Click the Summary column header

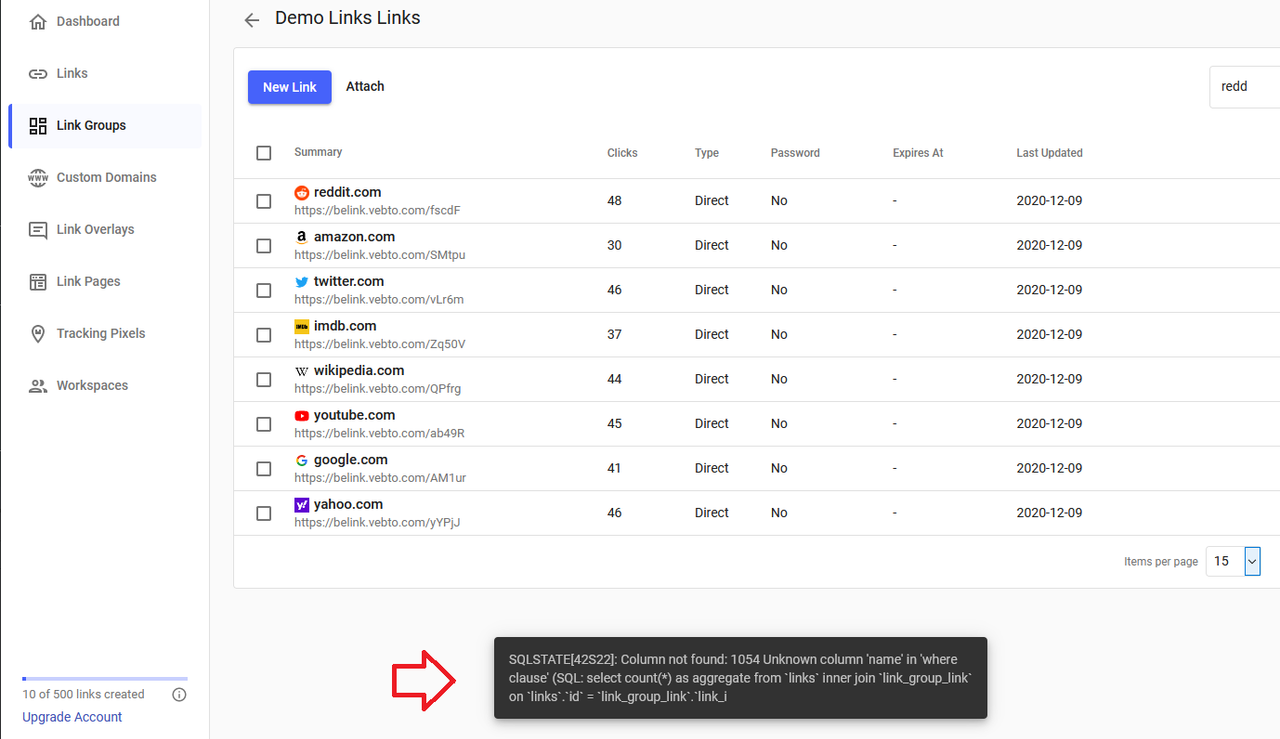pos(318,152)
